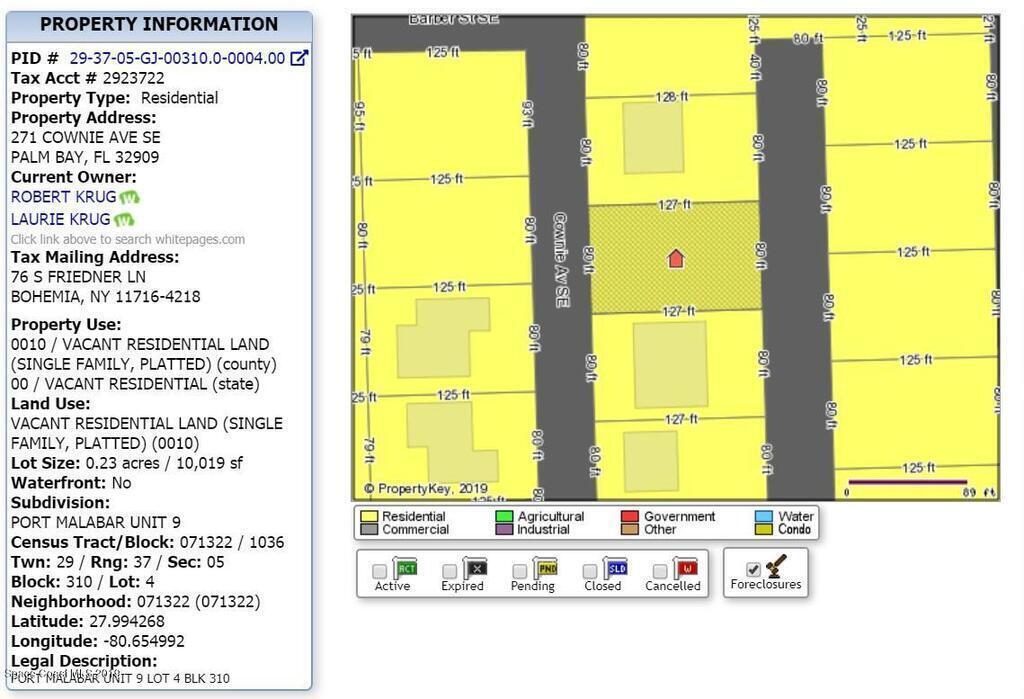Click the green Active listing flag icon
The image size is (1024, 699).
[405, 569]
